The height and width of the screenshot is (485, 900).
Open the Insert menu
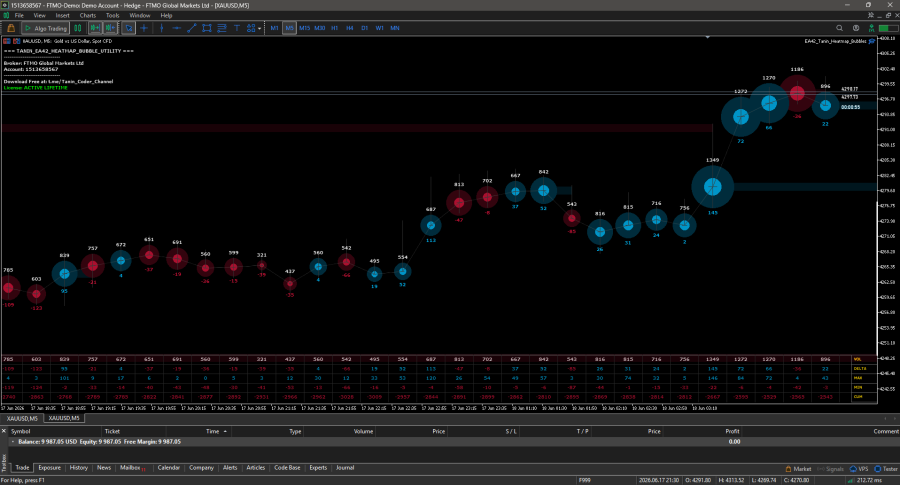tap(63, 15)
